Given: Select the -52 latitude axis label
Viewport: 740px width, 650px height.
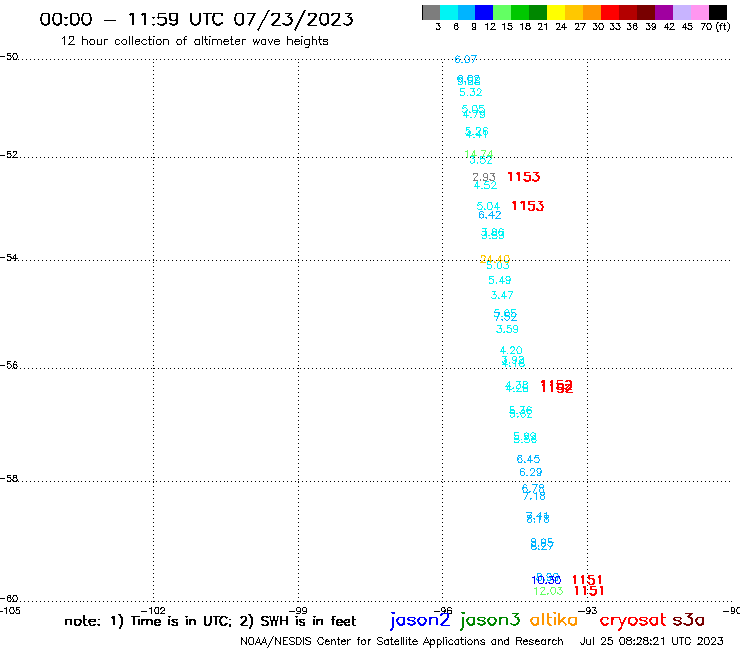Looking at the screenshot, I should point(9,155).
